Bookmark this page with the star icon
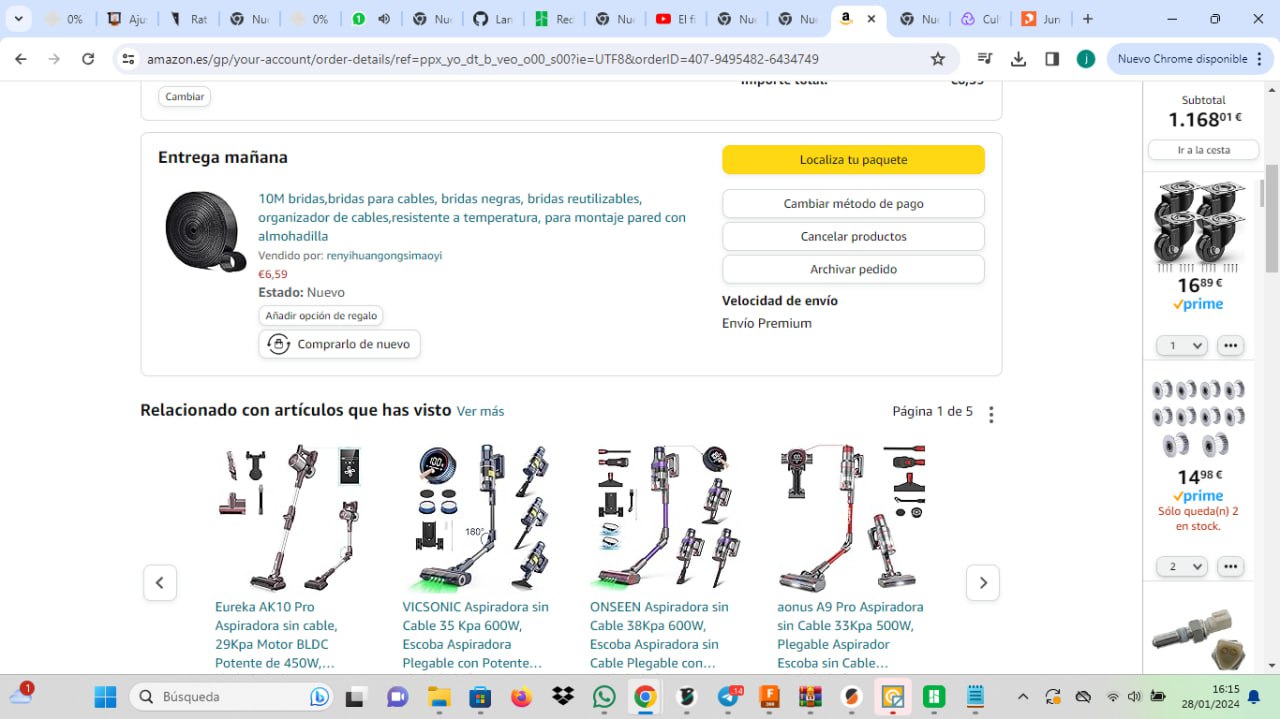 [938, 59]
